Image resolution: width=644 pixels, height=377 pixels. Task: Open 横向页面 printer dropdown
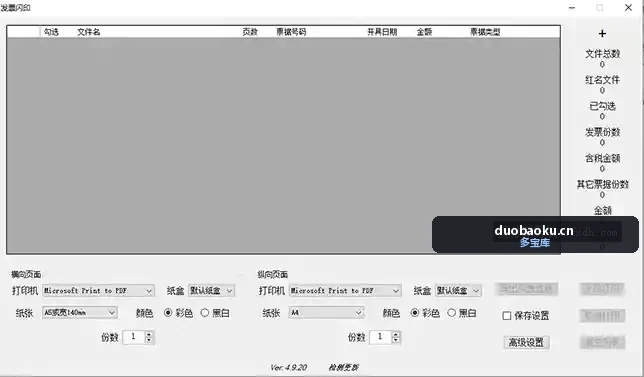(98, 291)
